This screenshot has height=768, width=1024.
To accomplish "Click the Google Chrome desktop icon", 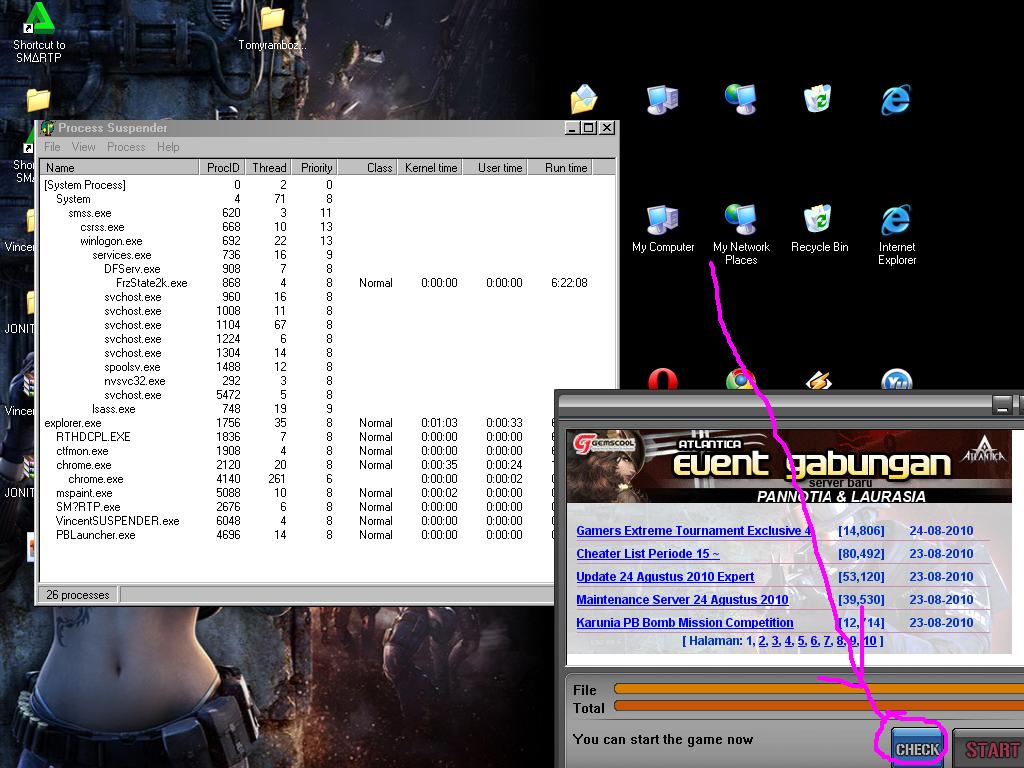I will pyautogui.click(x=741, y=379).
